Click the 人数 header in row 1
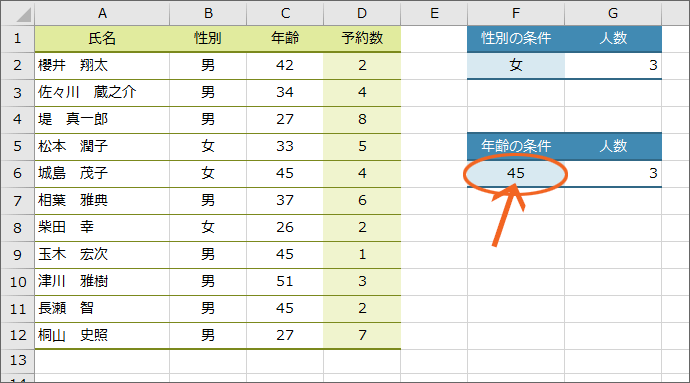The image size is (690, 383). click(x=613, y=39)
